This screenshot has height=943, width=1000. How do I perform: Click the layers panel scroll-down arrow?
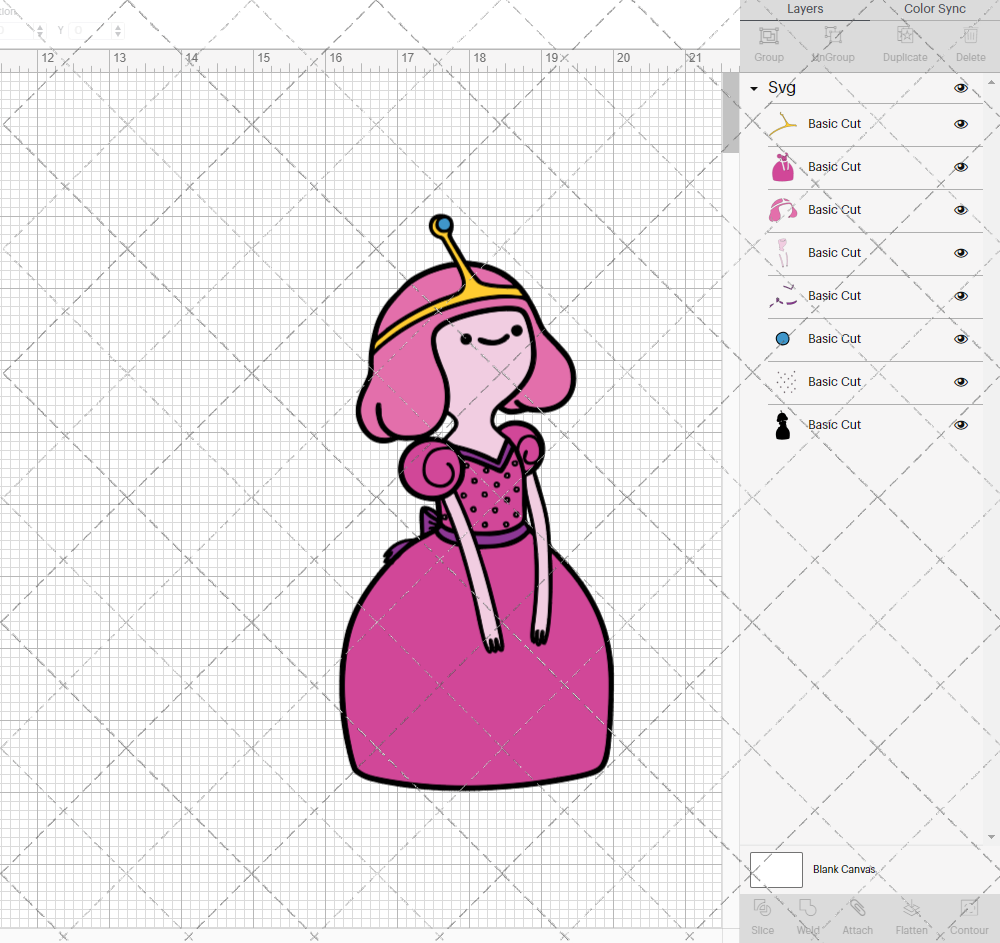click(990, 837)
